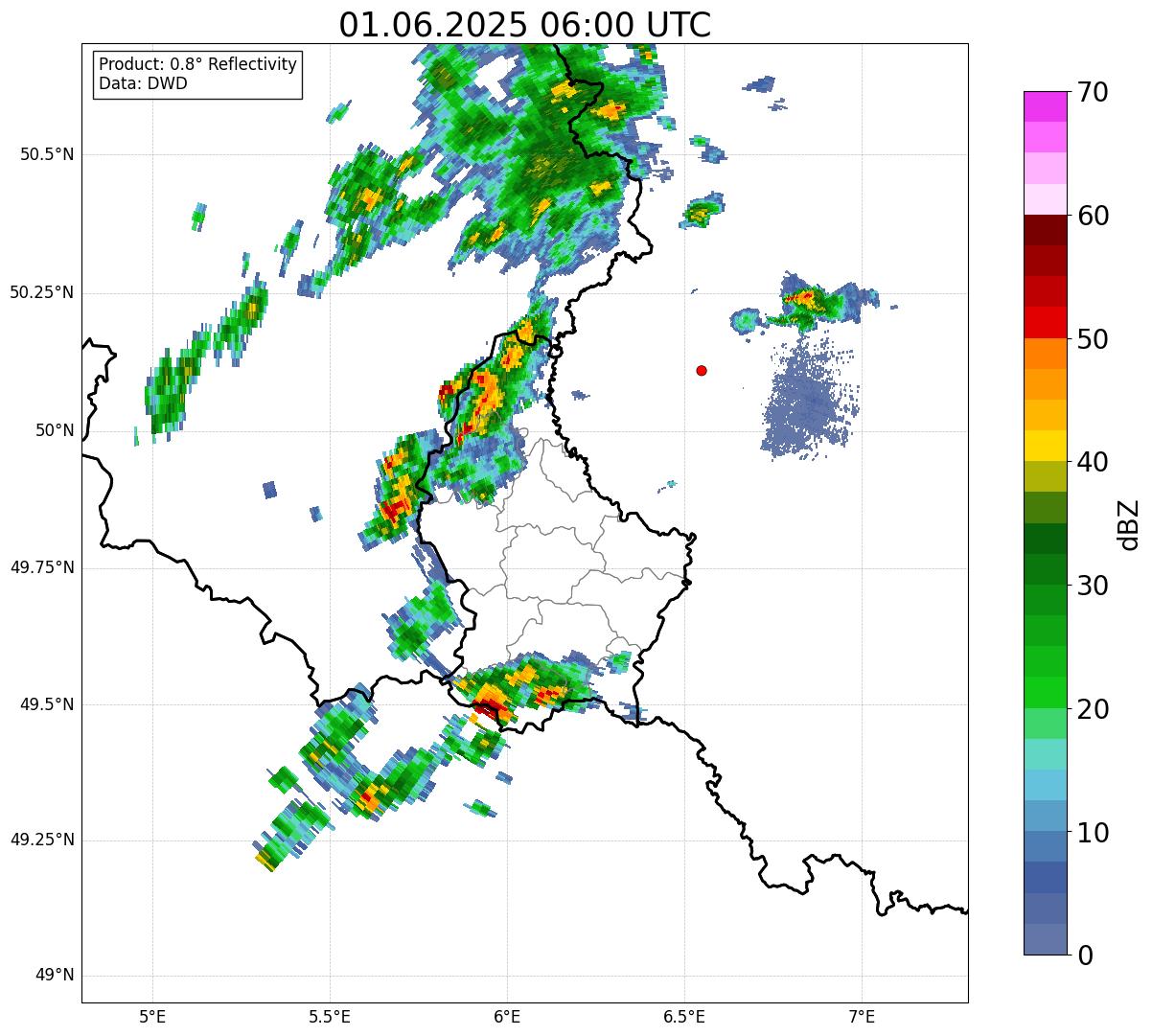The image size is (1152, 1036).
Task: Click the 50.5°N latitude label
Action: 47,154
